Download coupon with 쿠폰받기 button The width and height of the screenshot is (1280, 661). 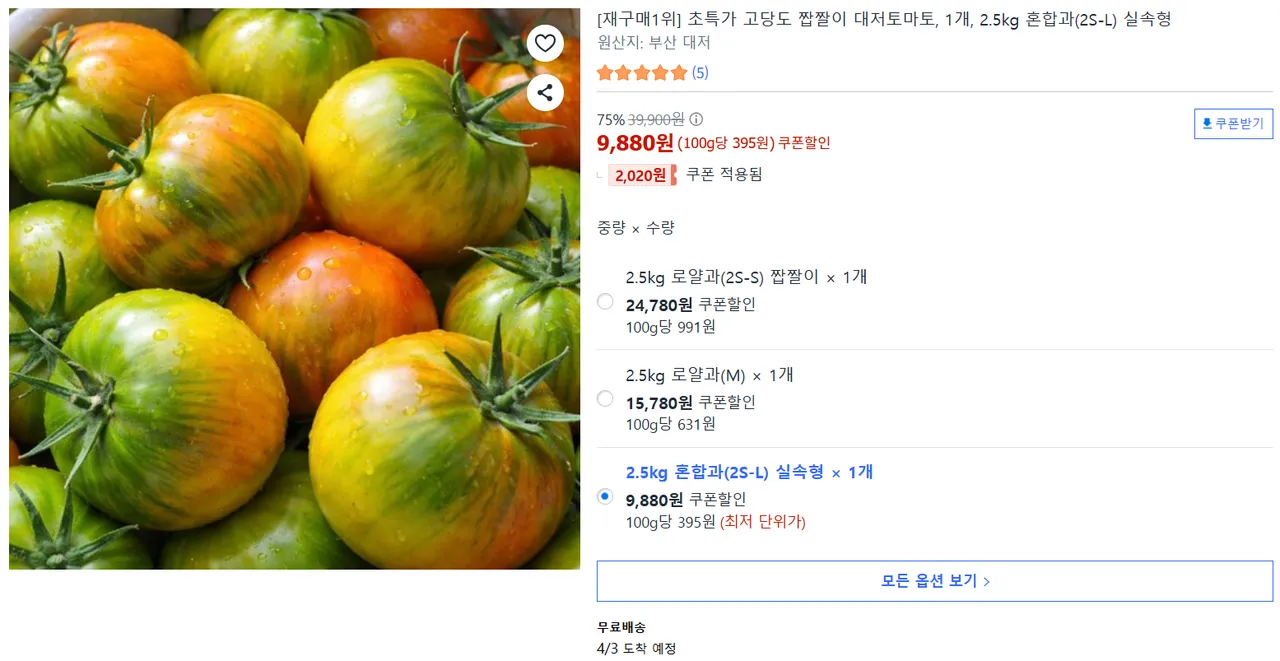click(x=1233, y=124)
